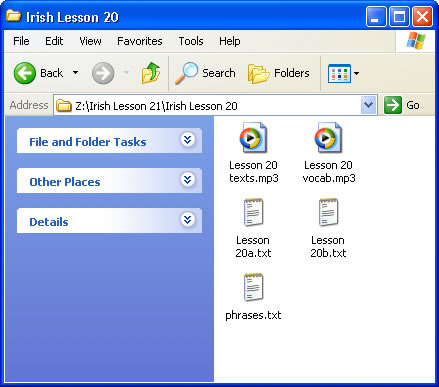Click the green Back arrow icon
The height and width of the screenshot is (387, 439).
24,73
